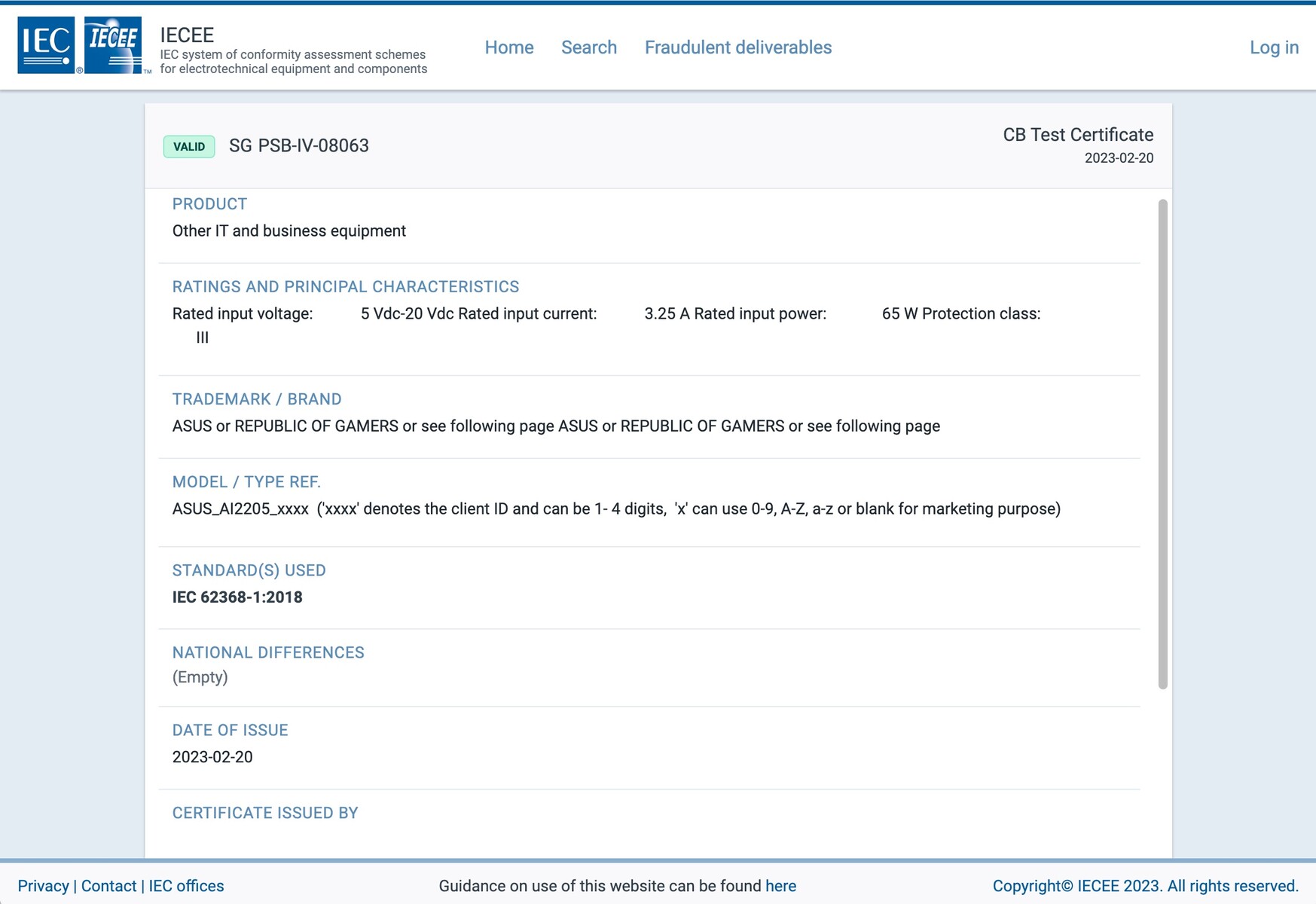Select 'Other IT and business equipment' text
1316x904 pixels.
(289, 231)
